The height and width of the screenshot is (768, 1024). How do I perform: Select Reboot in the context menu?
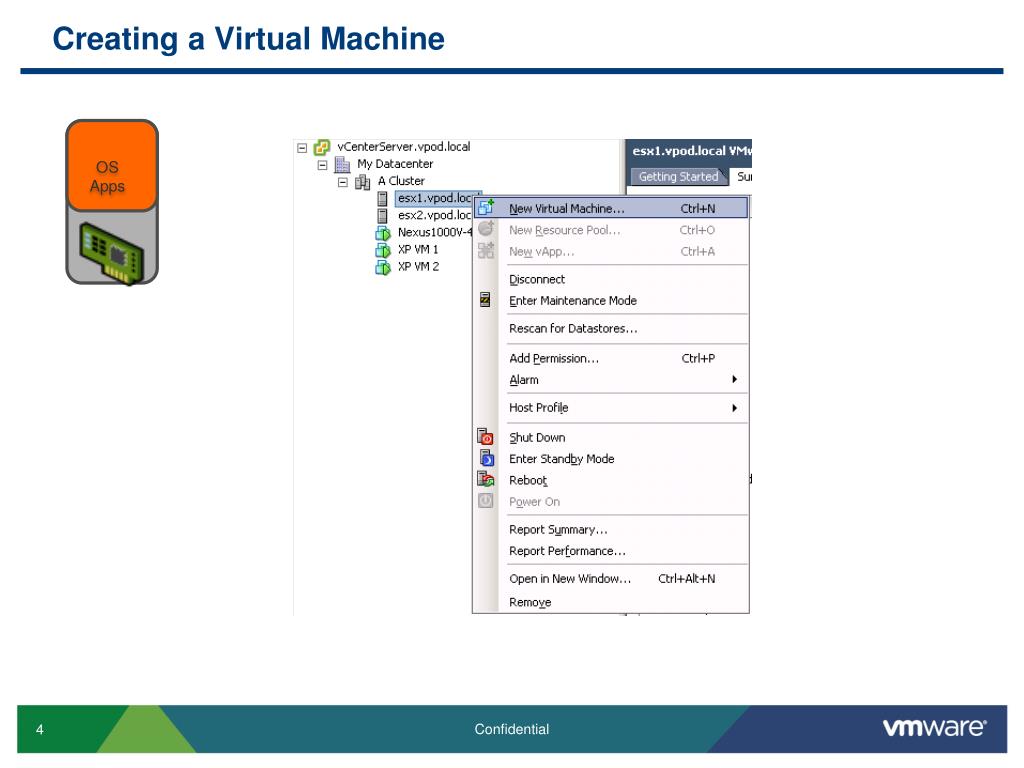[611, 481]
